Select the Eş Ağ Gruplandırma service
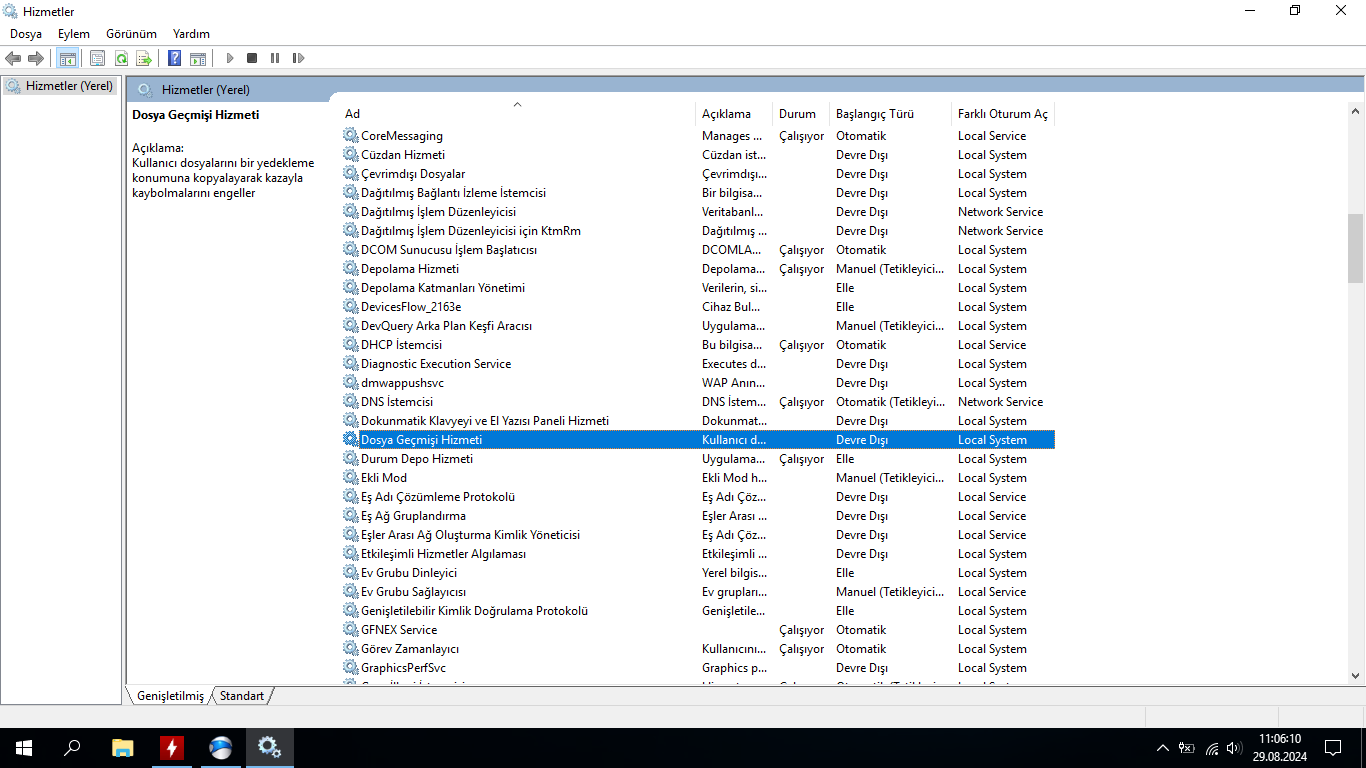The image size is (1366, 768). [698, 515]
